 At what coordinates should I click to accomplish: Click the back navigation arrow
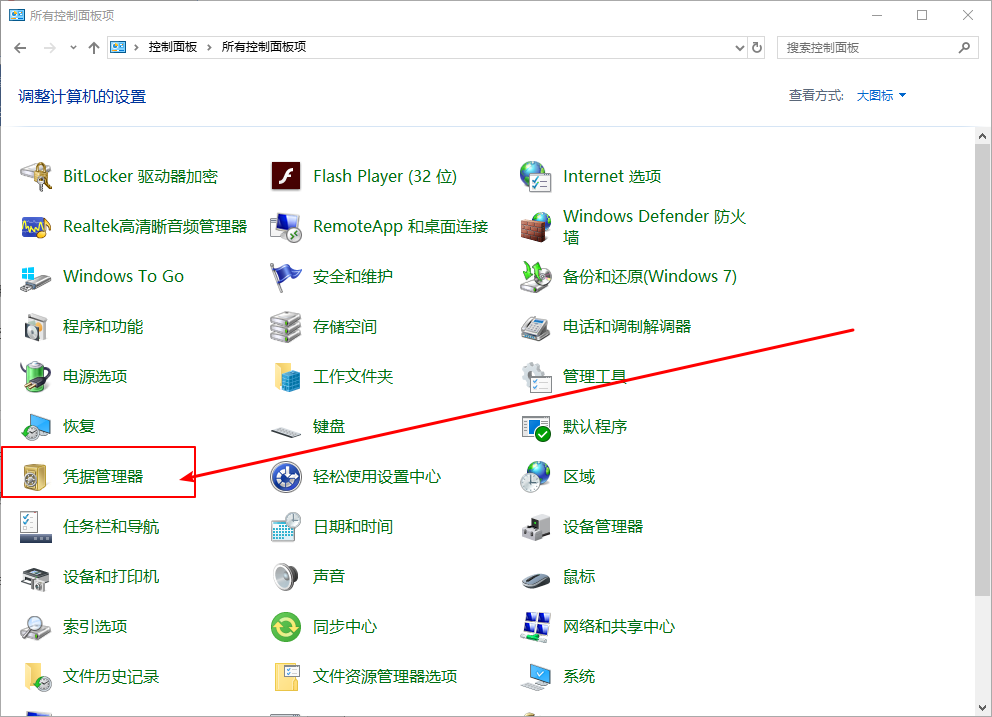coord(20,47)
